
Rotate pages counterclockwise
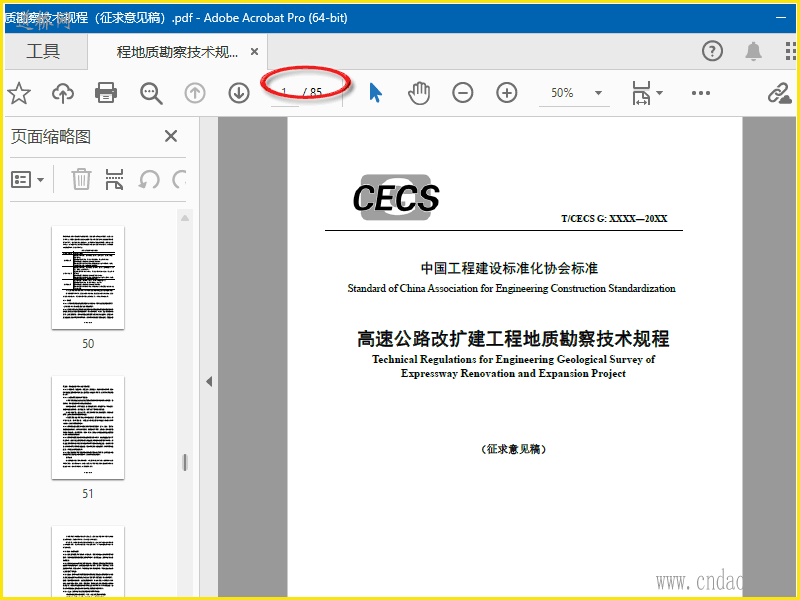[149, 180]
